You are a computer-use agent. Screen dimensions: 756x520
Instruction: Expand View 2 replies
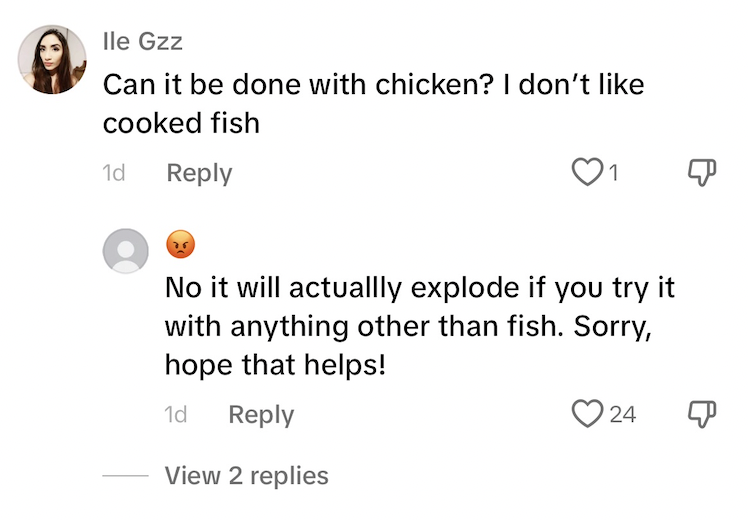point(246,475)
